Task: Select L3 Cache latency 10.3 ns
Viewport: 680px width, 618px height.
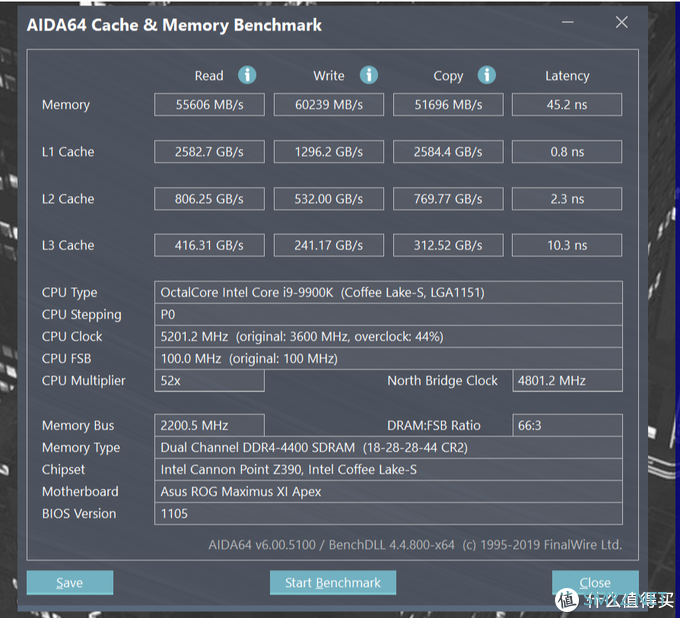Action: tap(567, 245)
